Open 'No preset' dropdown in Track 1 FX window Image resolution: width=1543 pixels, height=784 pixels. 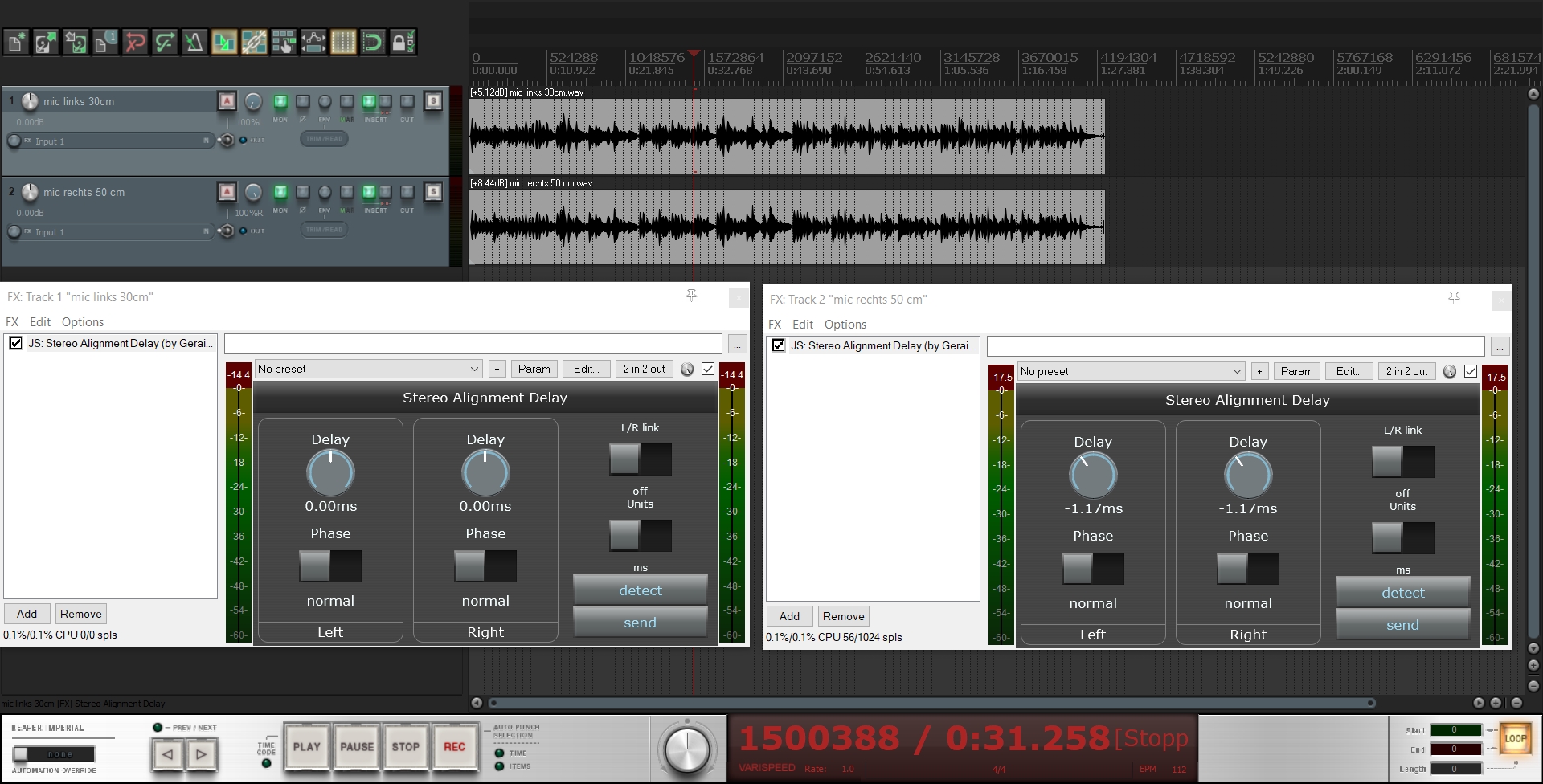point(368,369)
